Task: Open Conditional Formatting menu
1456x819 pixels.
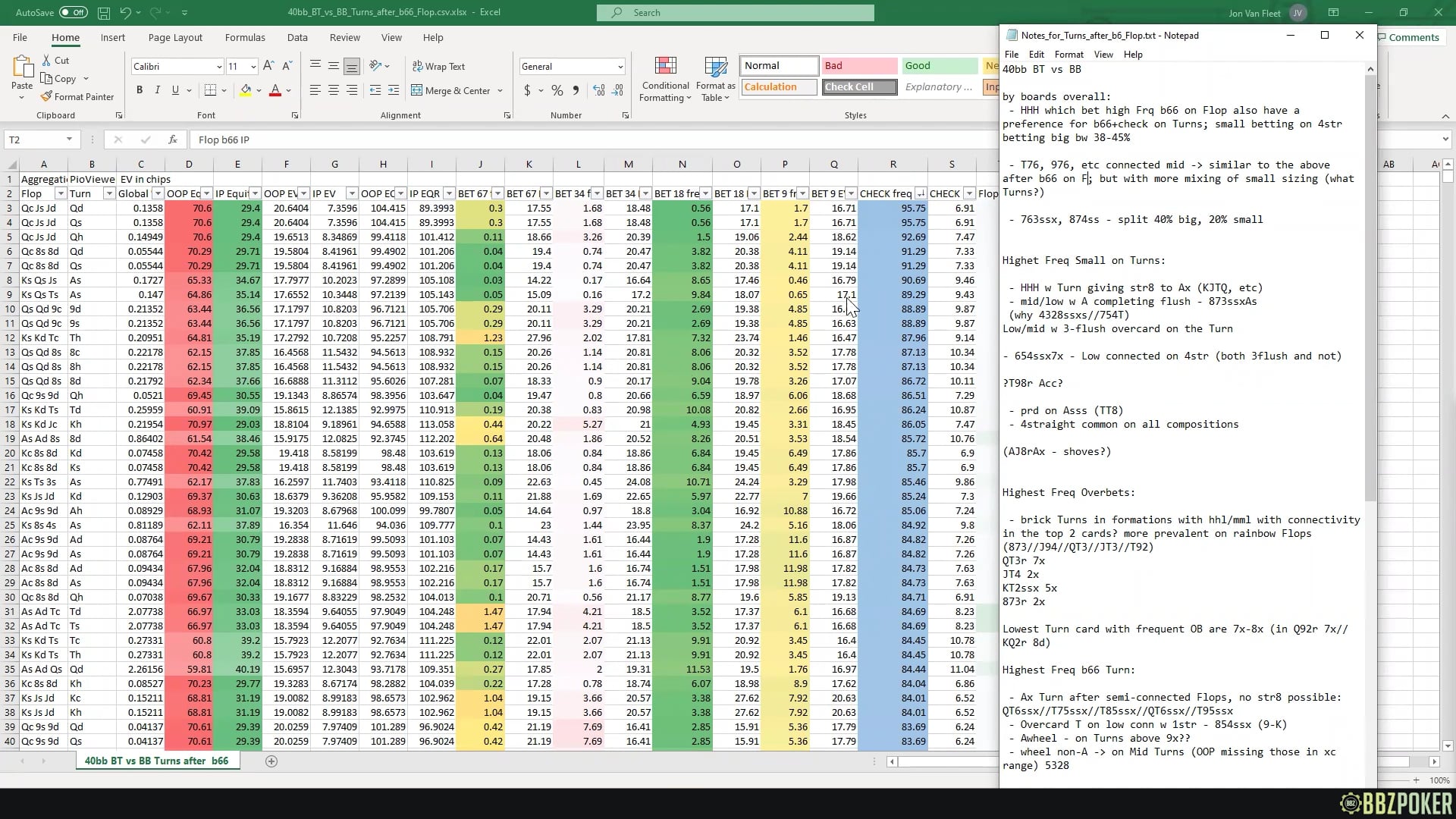Action: (x=665, y=79)
